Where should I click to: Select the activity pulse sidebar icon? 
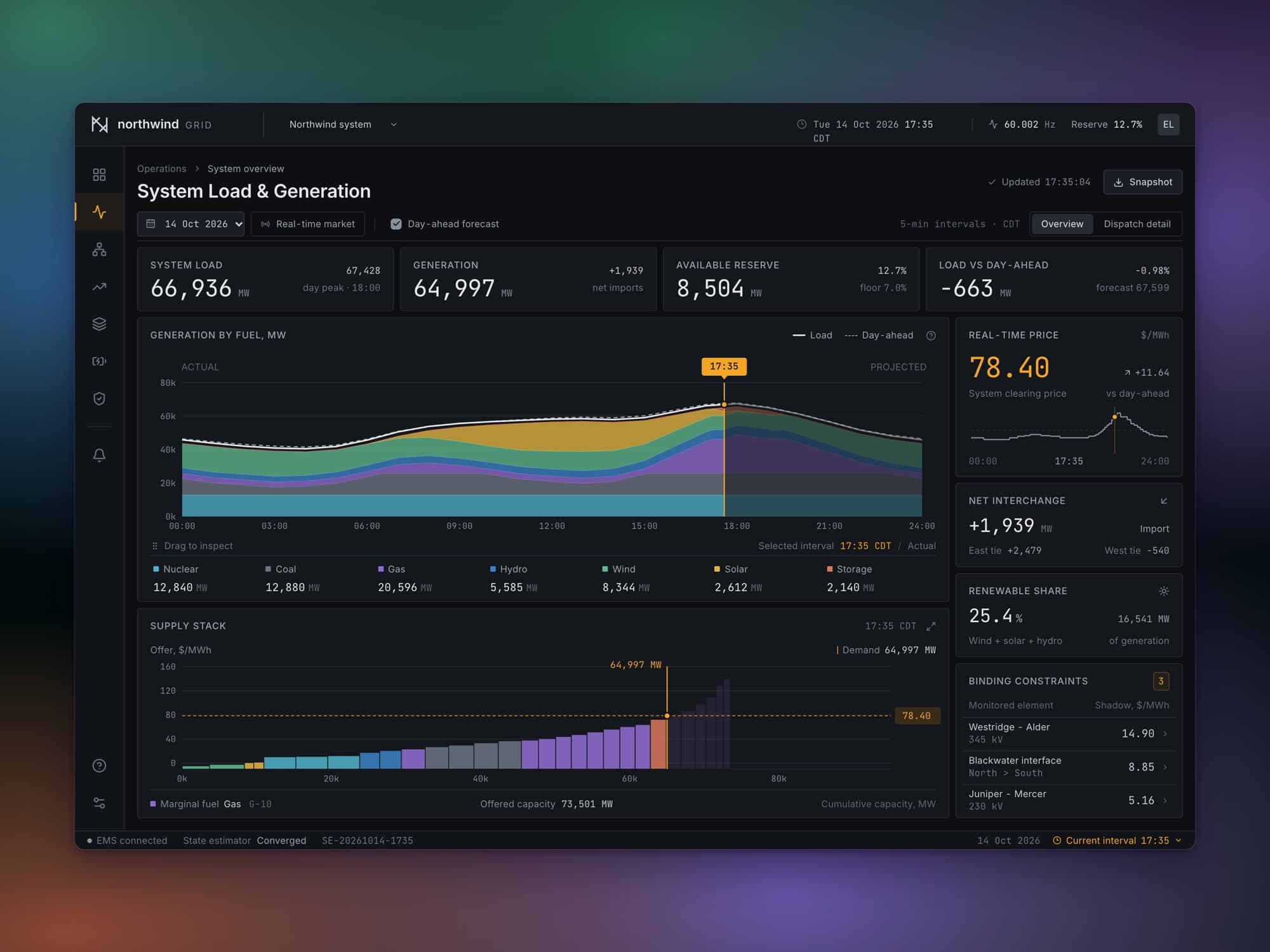pos(99,212)
